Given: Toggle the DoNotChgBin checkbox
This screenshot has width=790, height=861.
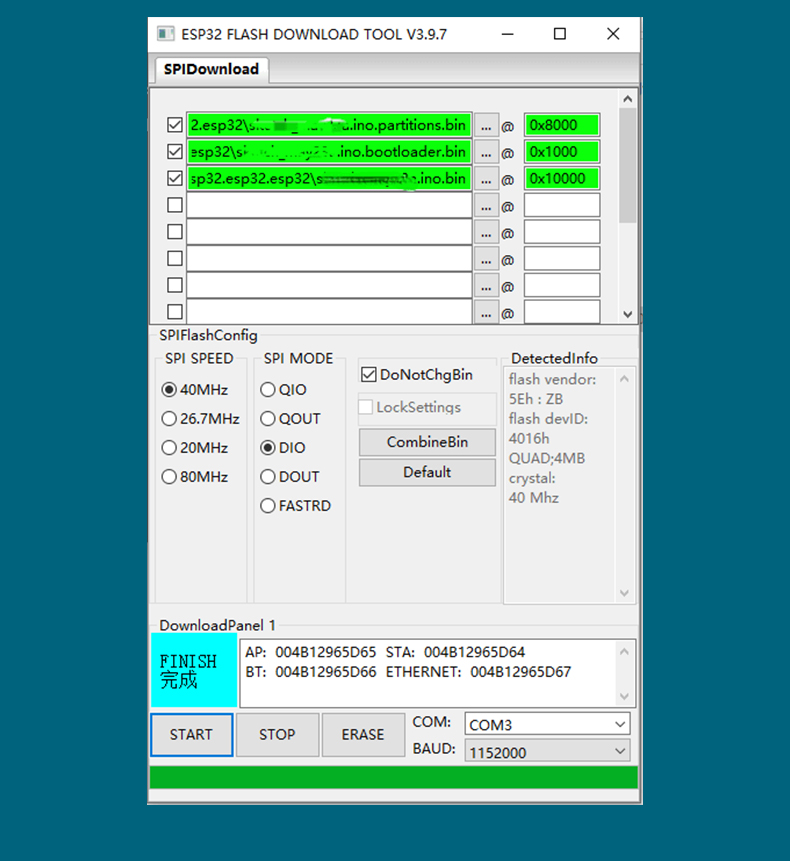Looking at the screenshot, I should 368,375.
